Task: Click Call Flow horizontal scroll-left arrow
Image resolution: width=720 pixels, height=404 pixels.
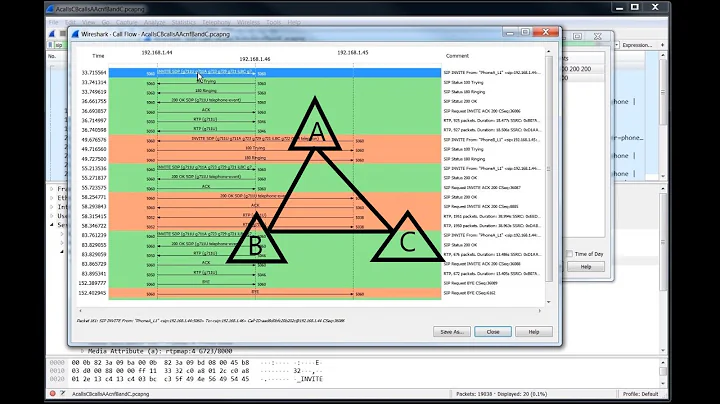Action: click(80, 311)
